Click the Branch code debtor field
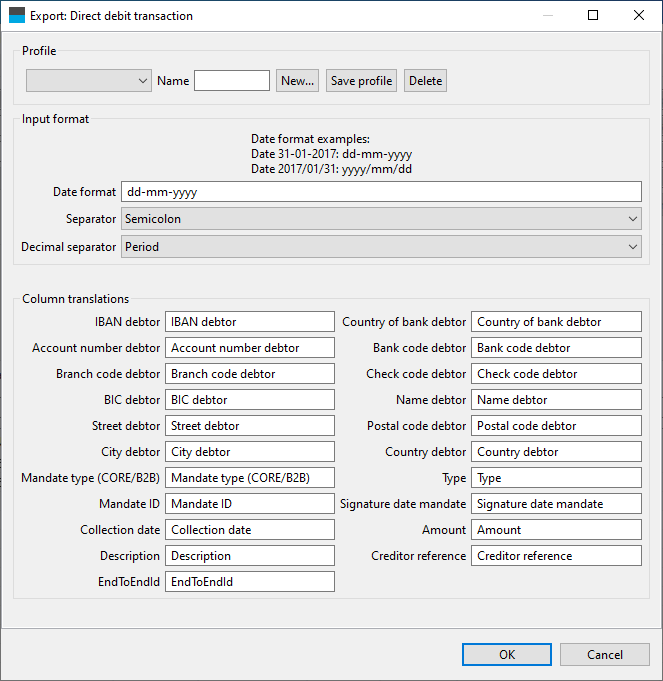 tap(250, 374)
